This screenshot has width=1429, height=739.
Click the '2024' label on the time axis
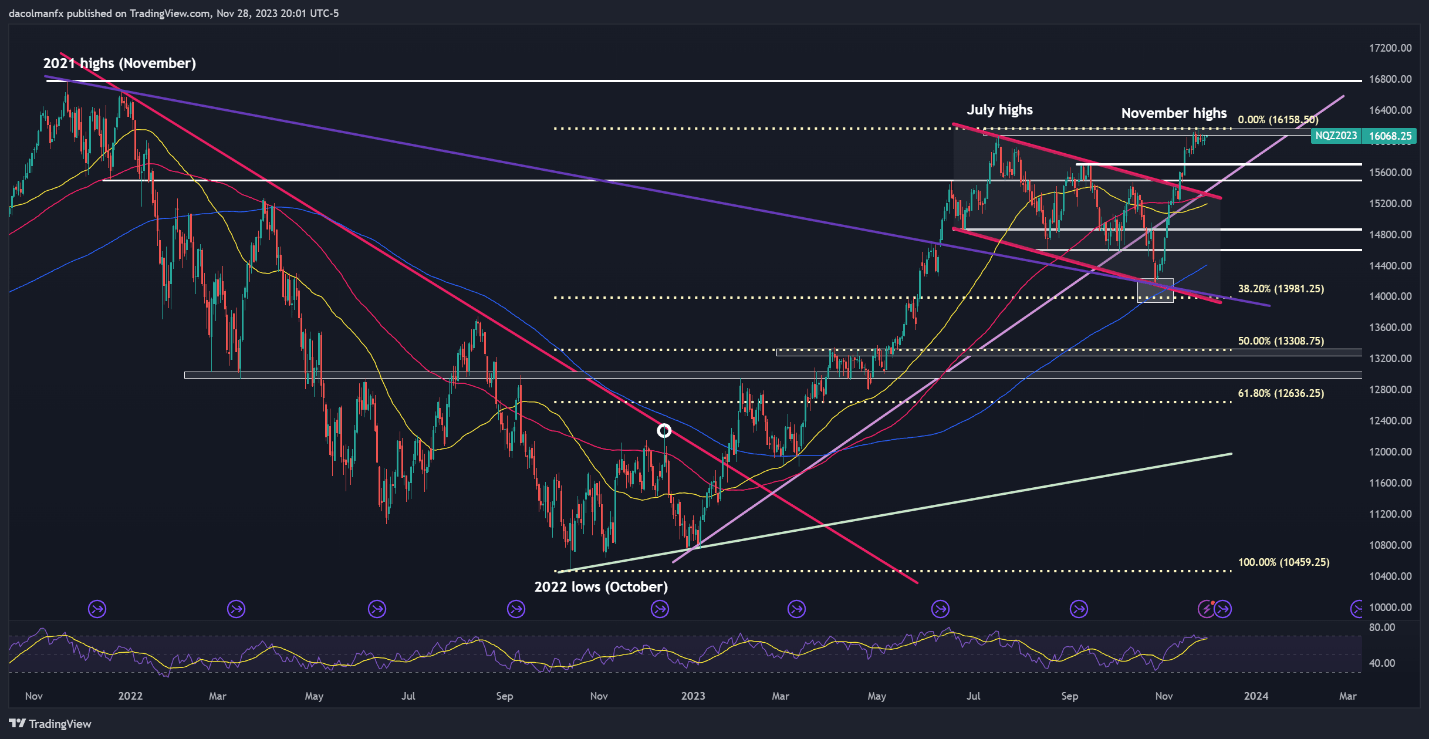(x=1257, y=695)
